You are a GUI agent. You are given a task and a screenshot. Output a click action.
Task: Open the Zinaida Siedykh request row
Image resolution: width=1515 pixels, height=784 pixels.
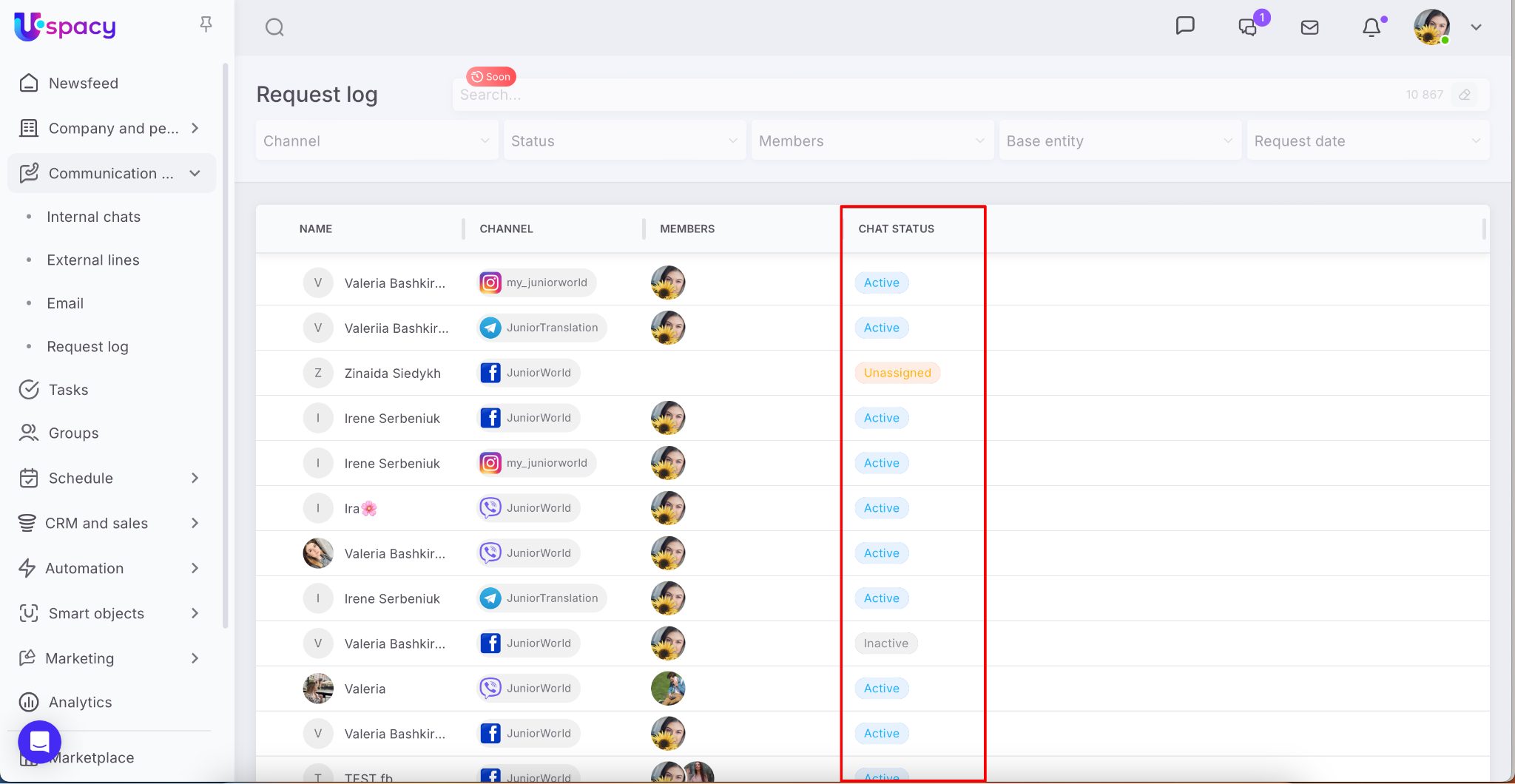coord(392,373)
